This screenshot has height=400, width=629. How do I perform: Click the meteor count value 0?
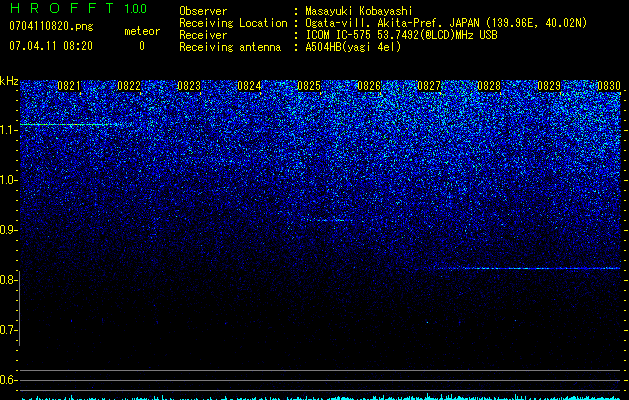142,46
